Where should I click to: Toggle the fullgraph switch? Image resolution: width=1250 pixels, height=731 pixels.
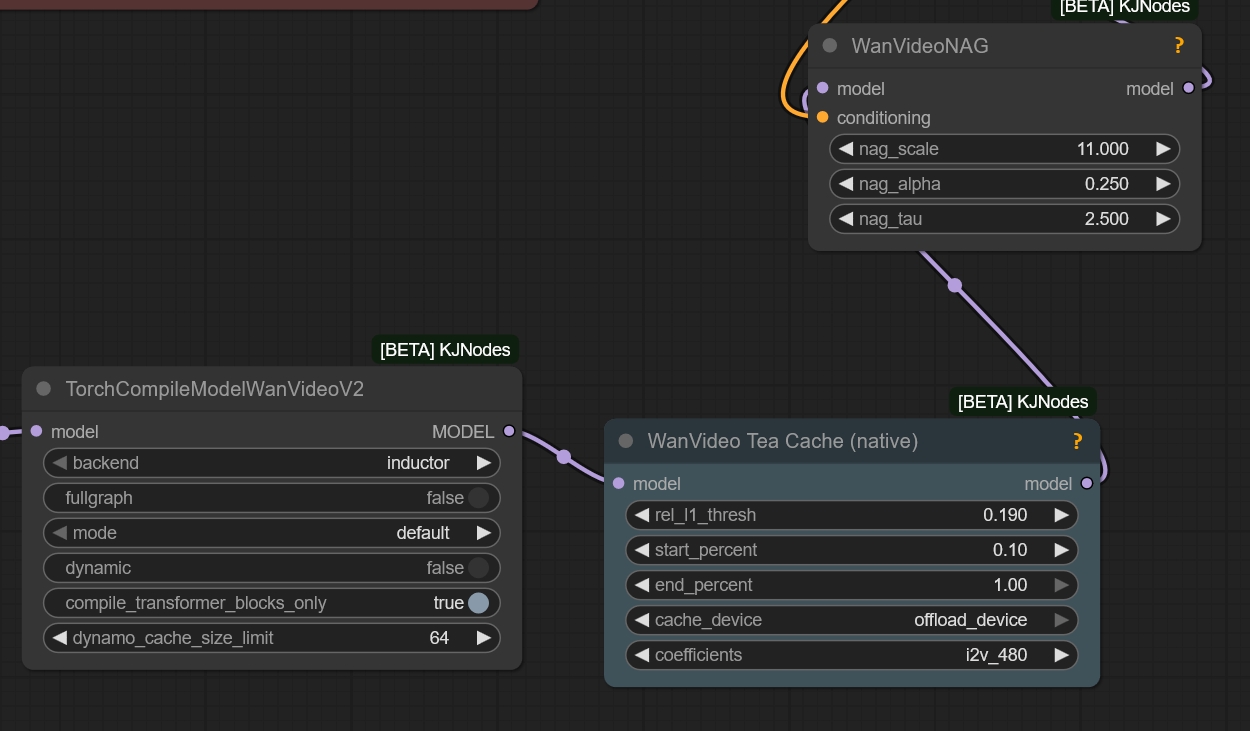[478, 498]
